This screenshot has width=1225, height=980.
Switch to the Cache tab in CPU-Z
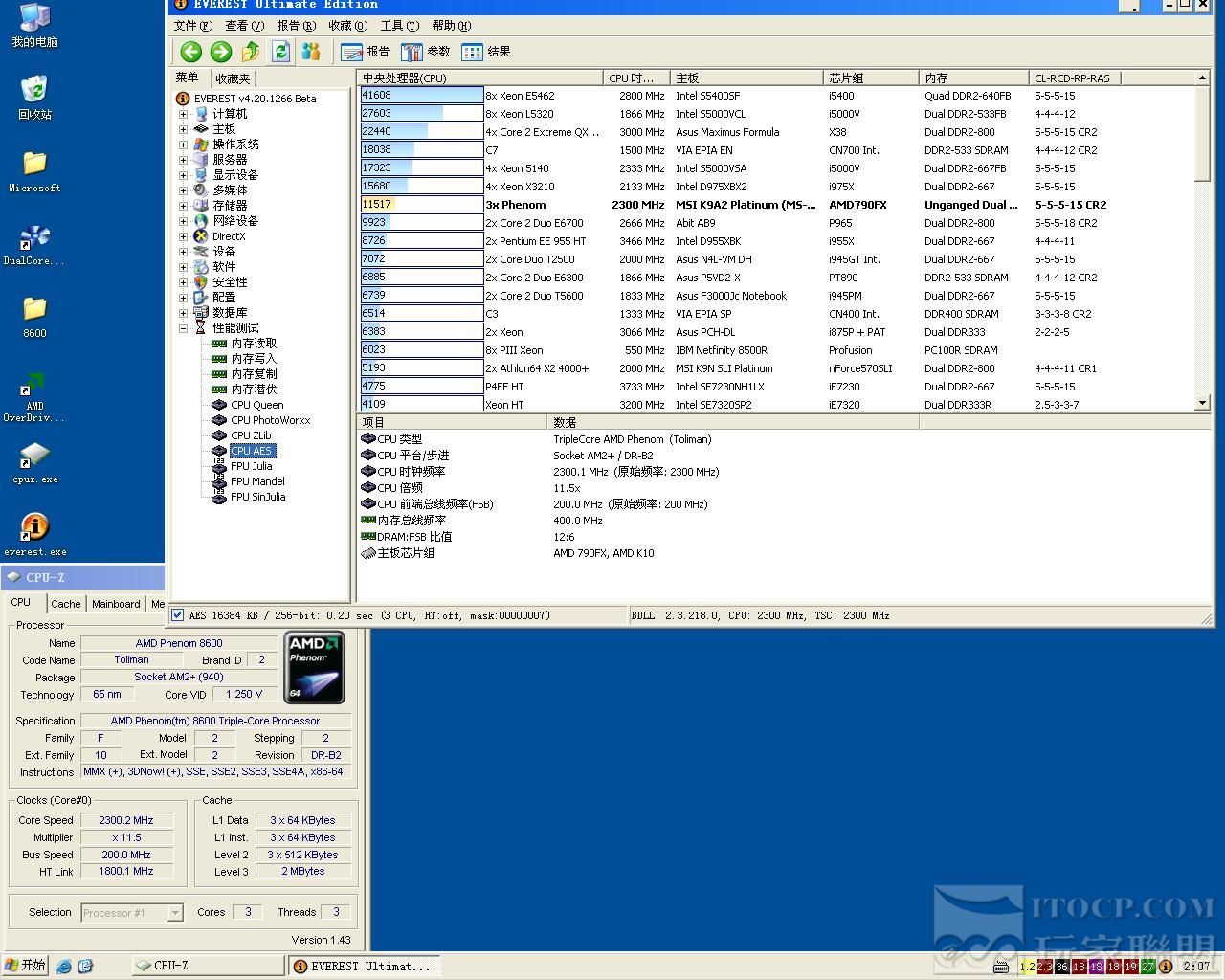(x=66, y=604)
